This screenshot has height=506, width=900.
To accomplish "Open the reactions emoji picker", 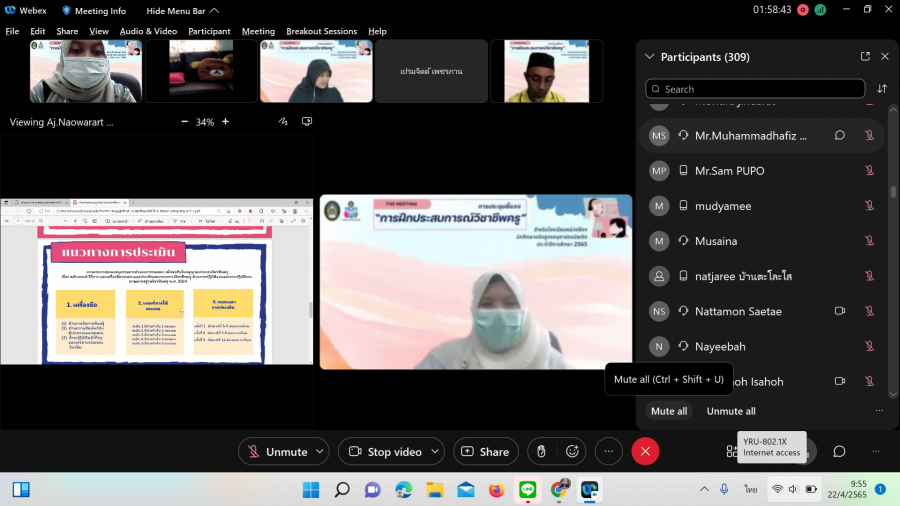I will point(572,452).
